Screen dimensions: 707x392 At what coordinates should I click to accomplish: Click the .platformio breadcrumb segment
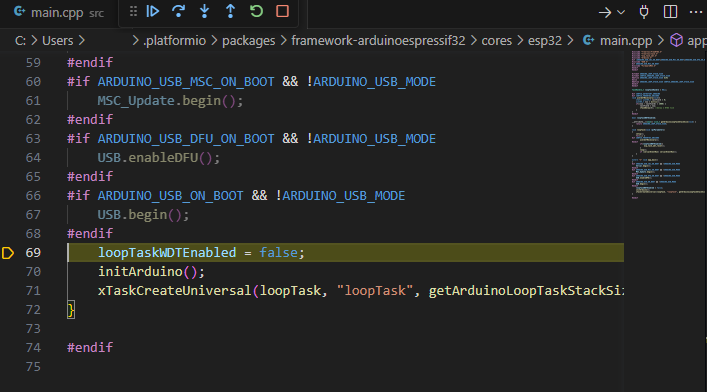coord(174,41)
